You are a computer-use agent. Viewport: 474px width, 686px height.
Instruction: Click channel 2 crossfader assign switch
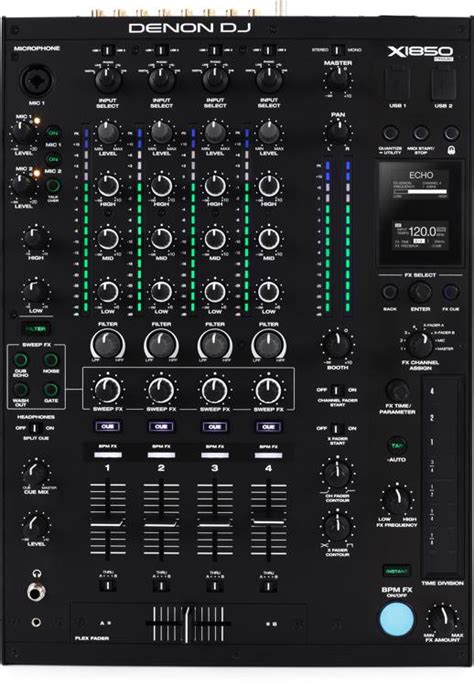tap(161, 585)
